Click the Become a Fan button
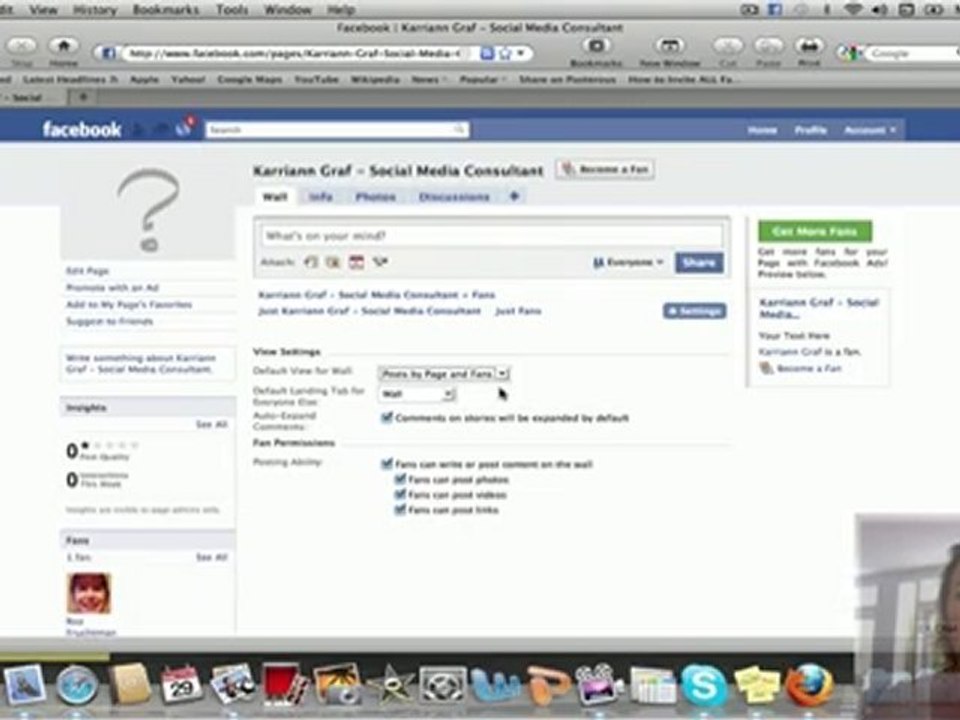The width and height of the screenshot is (960, 720). [605, 170]
